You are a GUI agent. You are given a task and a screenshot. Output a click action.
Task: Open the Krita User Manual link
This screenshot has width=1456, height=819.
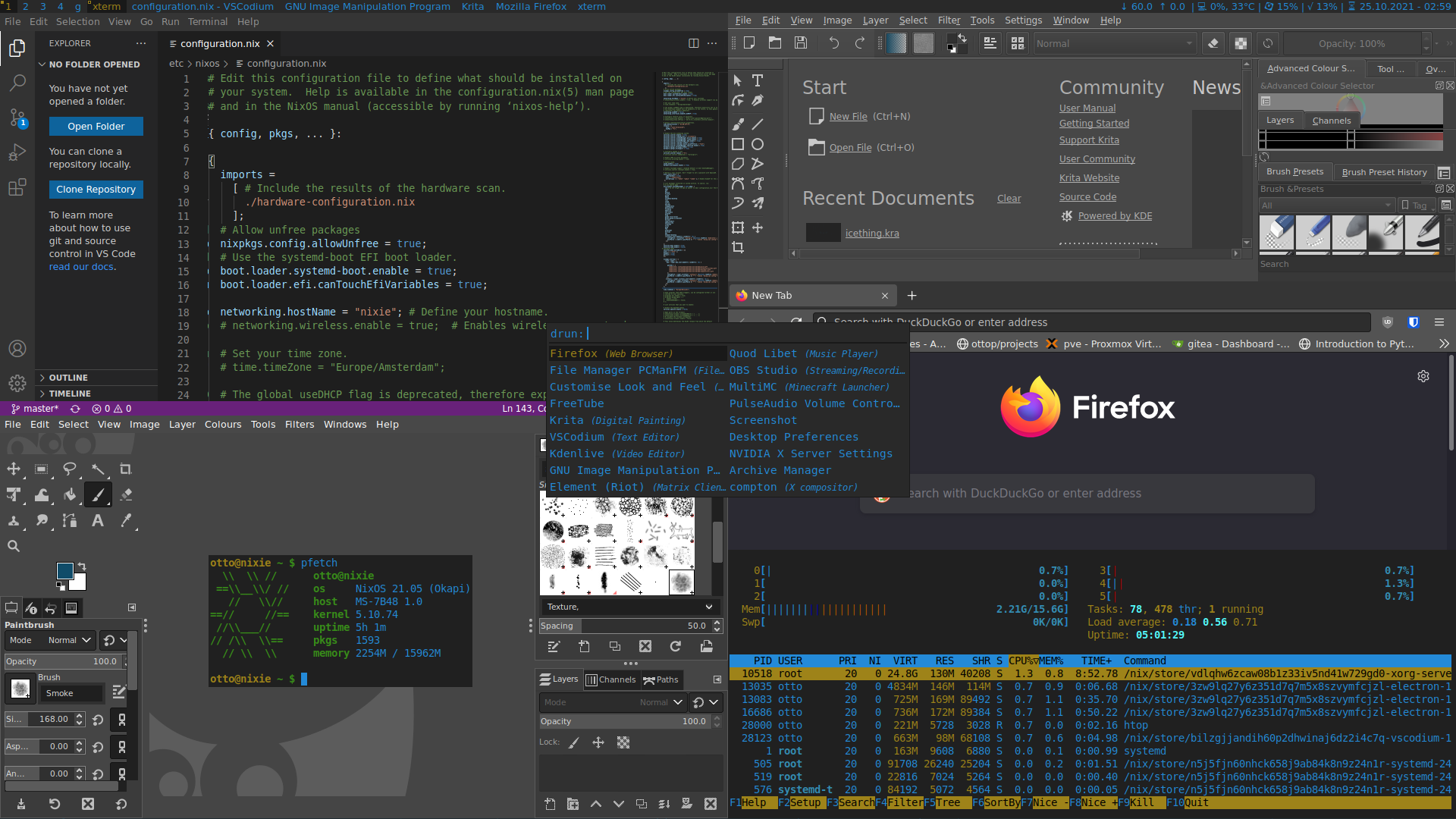coord(1087,108)
